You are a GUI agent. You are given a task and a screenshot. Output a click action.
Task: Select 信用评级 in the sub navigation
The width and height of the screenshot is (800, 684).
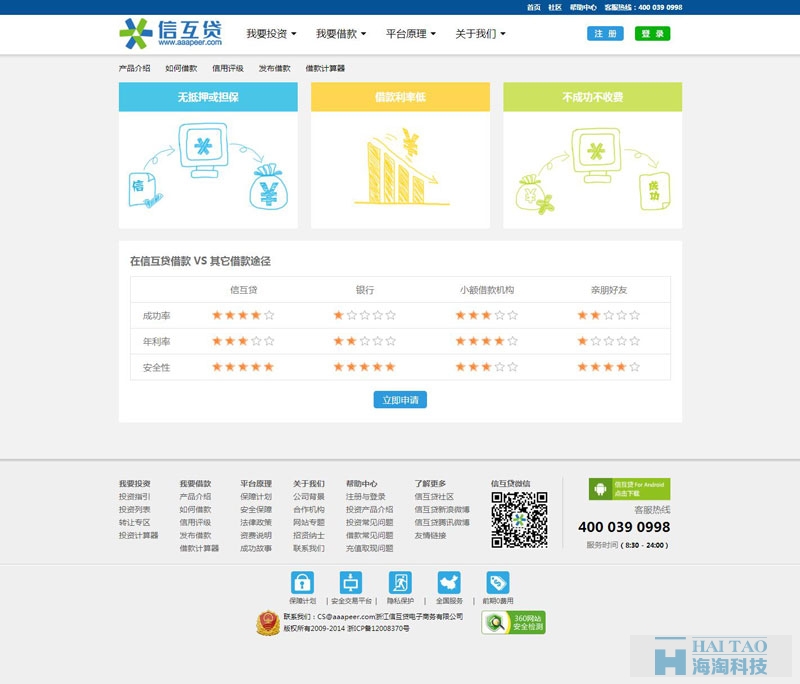click(x=228, y=68)
